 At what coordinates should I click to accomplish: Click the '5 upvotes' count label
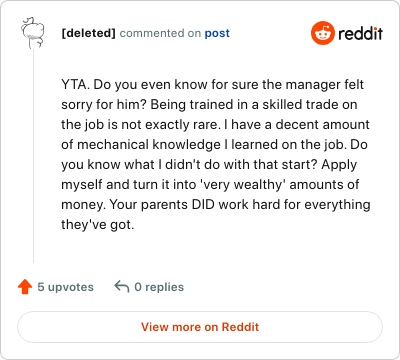[65, 287]
